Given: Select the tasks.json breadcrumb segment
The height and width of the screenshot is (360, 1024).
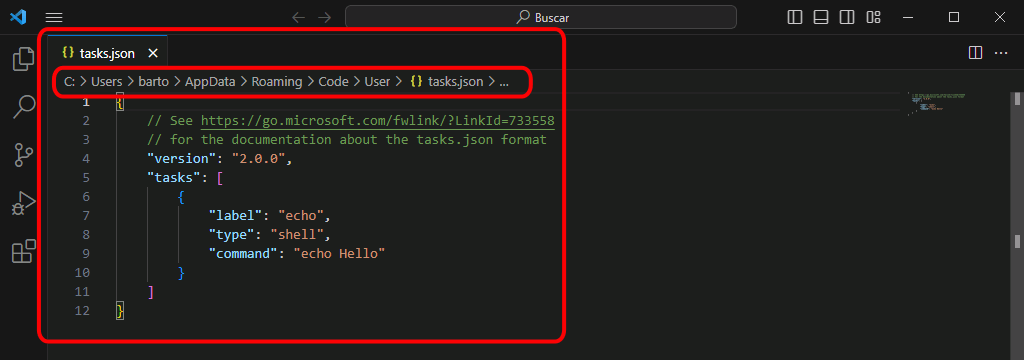Looking at the screenshot, I should click(x=447, y=82).
